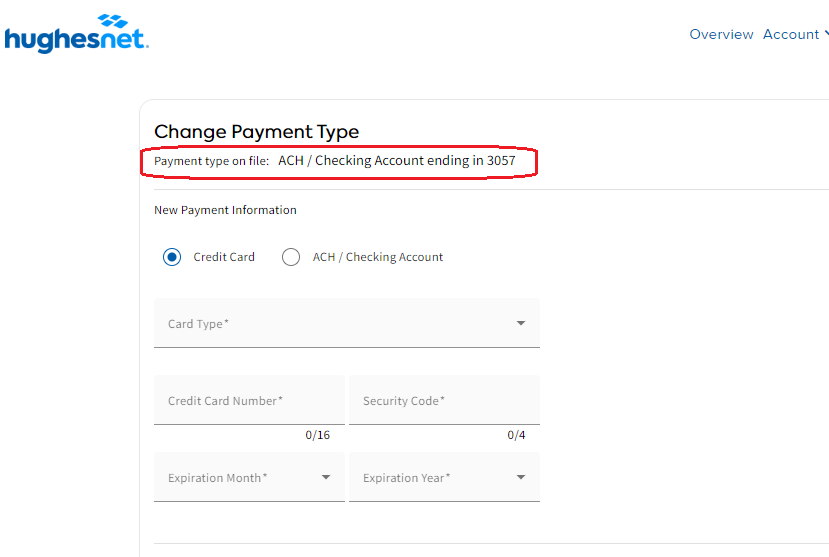
Task: Click the Expiration Year arrow icon
Action: coord(520,478)
